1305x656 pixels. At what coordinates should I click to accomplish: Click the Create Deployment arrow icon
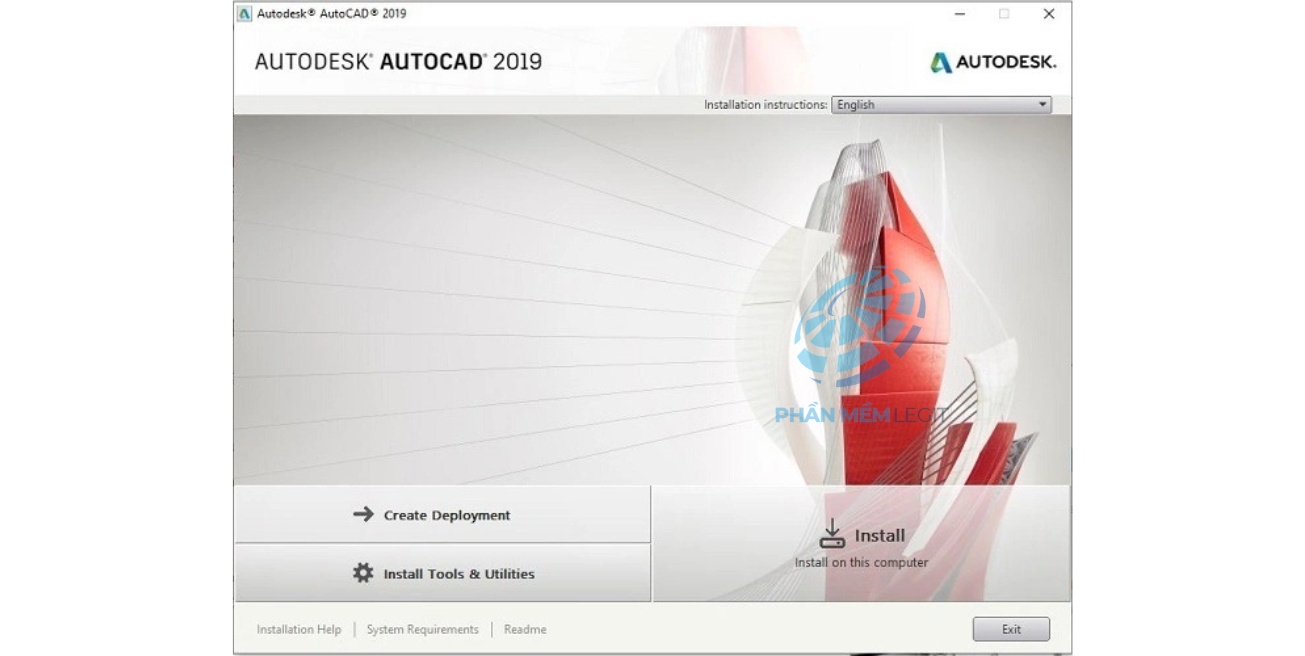click(x=363, y=514)
